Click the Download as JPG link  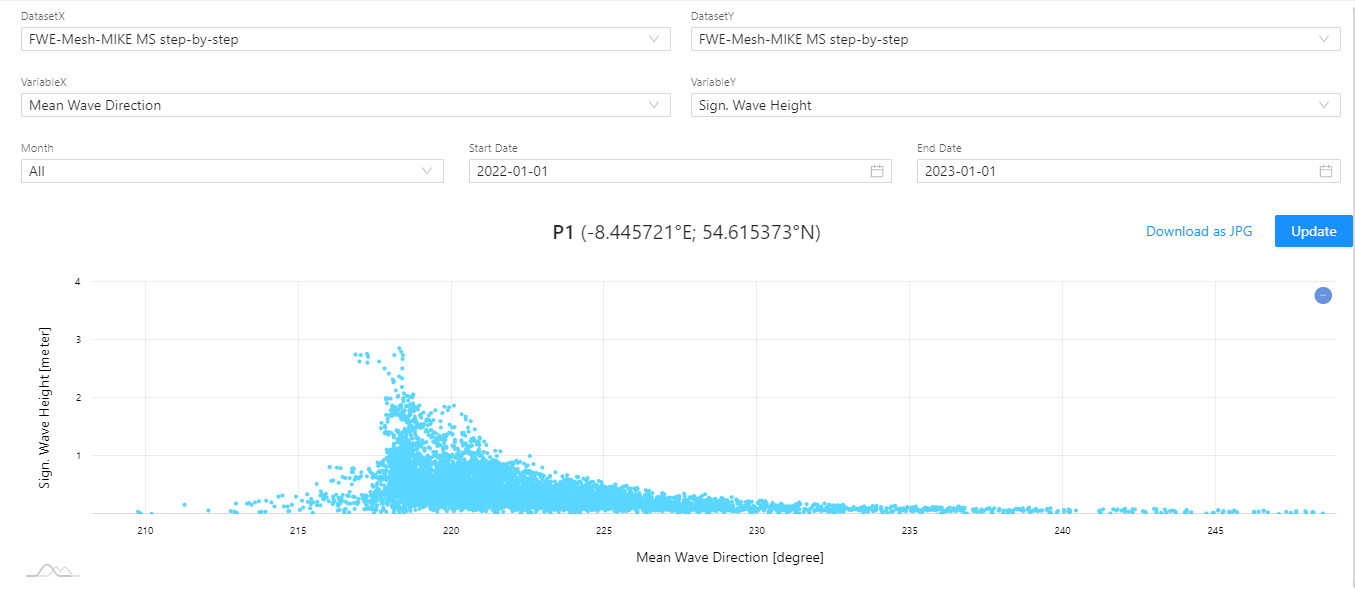pos(1199,231)
